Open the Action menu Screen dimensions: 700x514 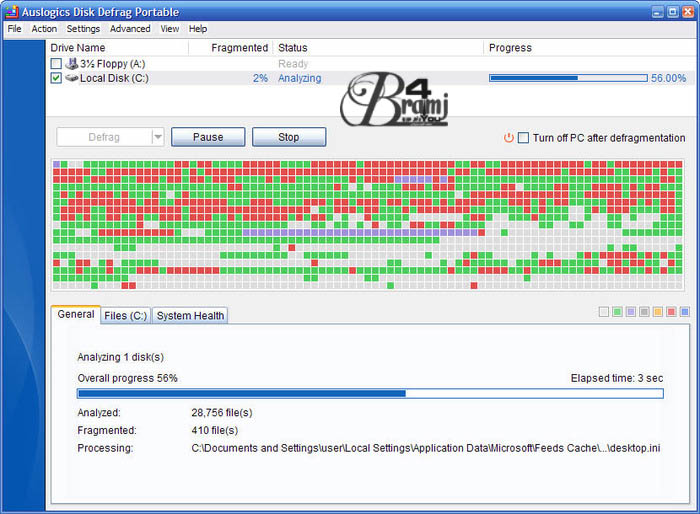click(44, 29)
